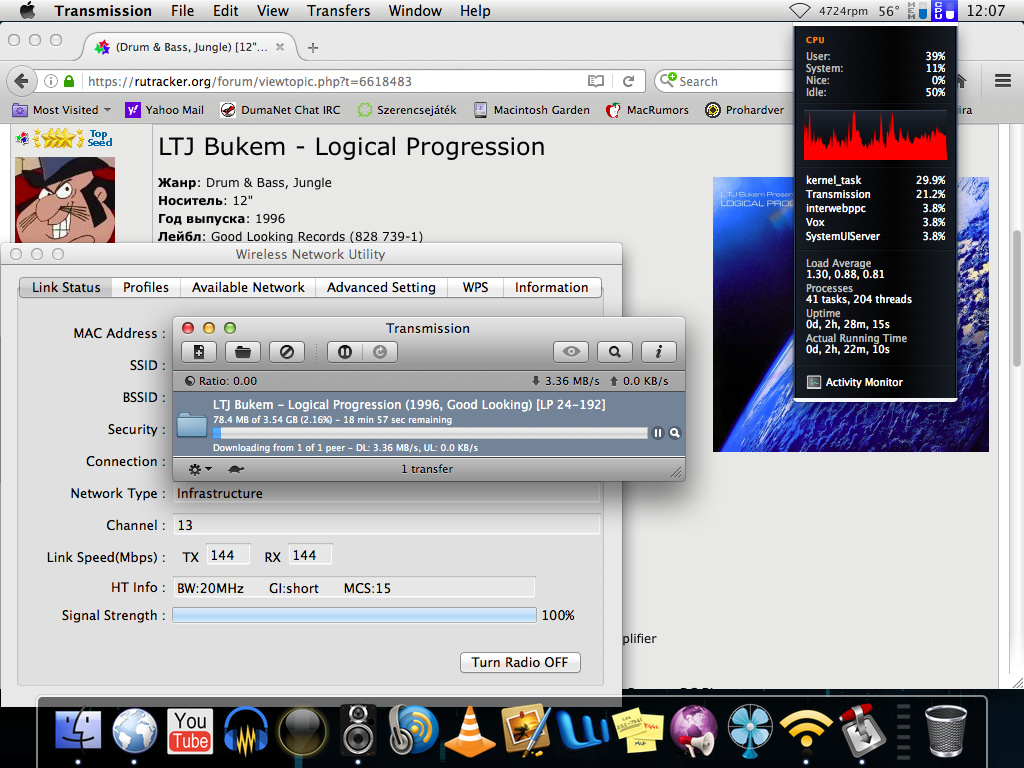This screenshot has height=768, width=1024.
Task: Click the CPU menu bar monitor icon
Action: click(x=944, y=10)
